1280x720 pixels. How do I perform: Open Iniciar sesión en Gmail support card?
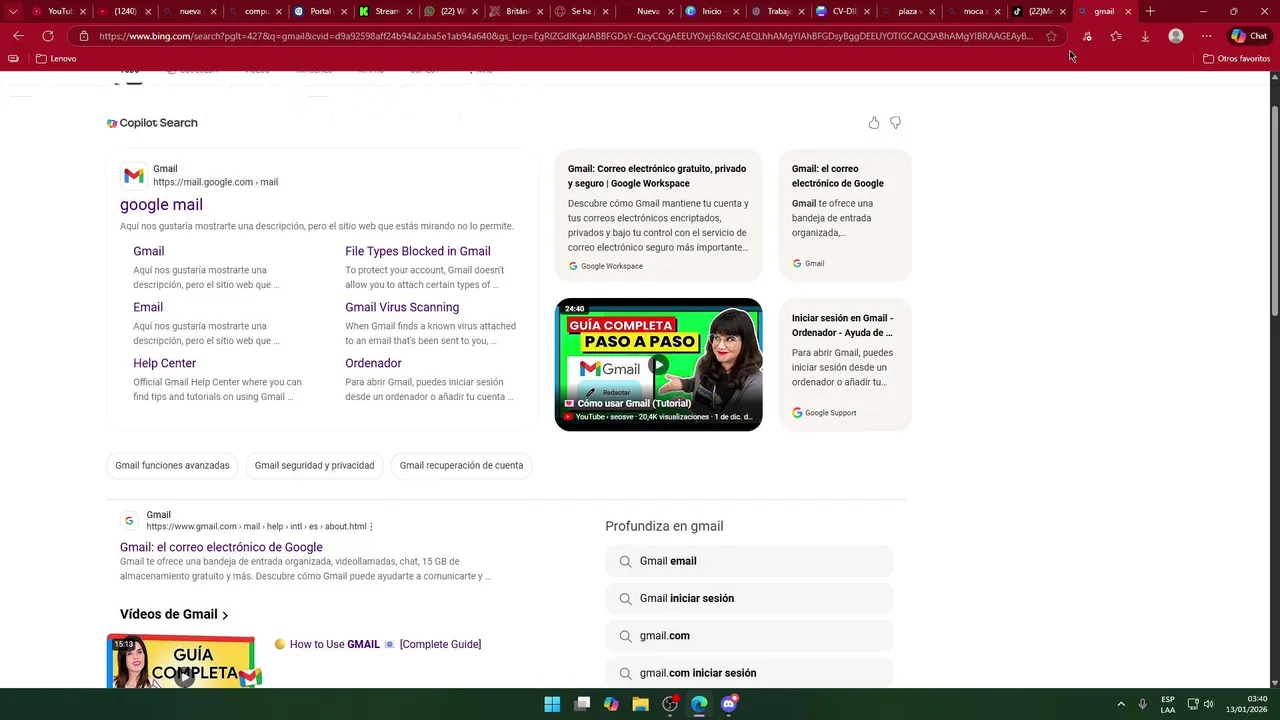tap(845, 364)
